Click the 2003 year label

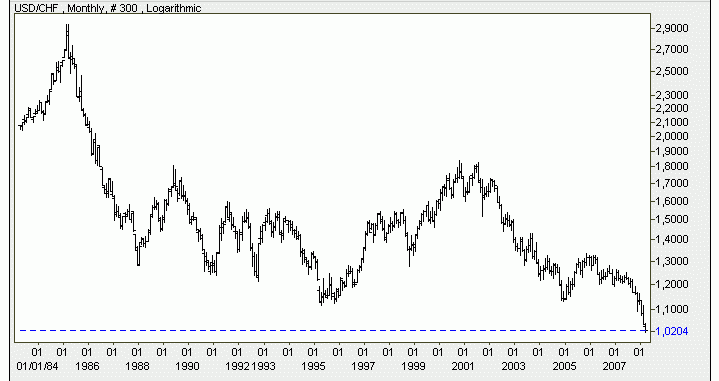pyautogui.click(x=513, y=366)
